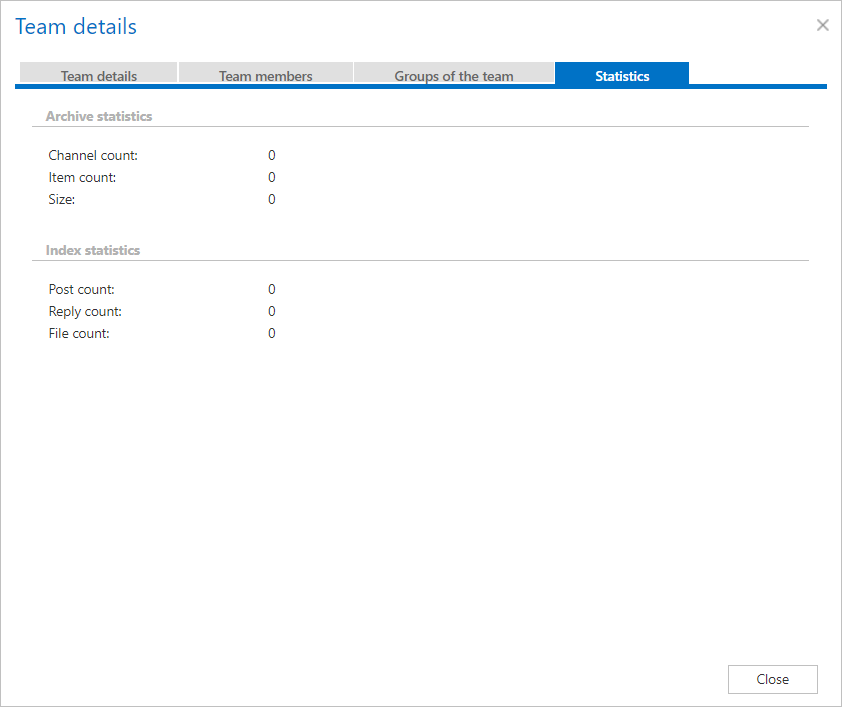
Task: Click the Team details dialog title
Action: tap(76, 27)
